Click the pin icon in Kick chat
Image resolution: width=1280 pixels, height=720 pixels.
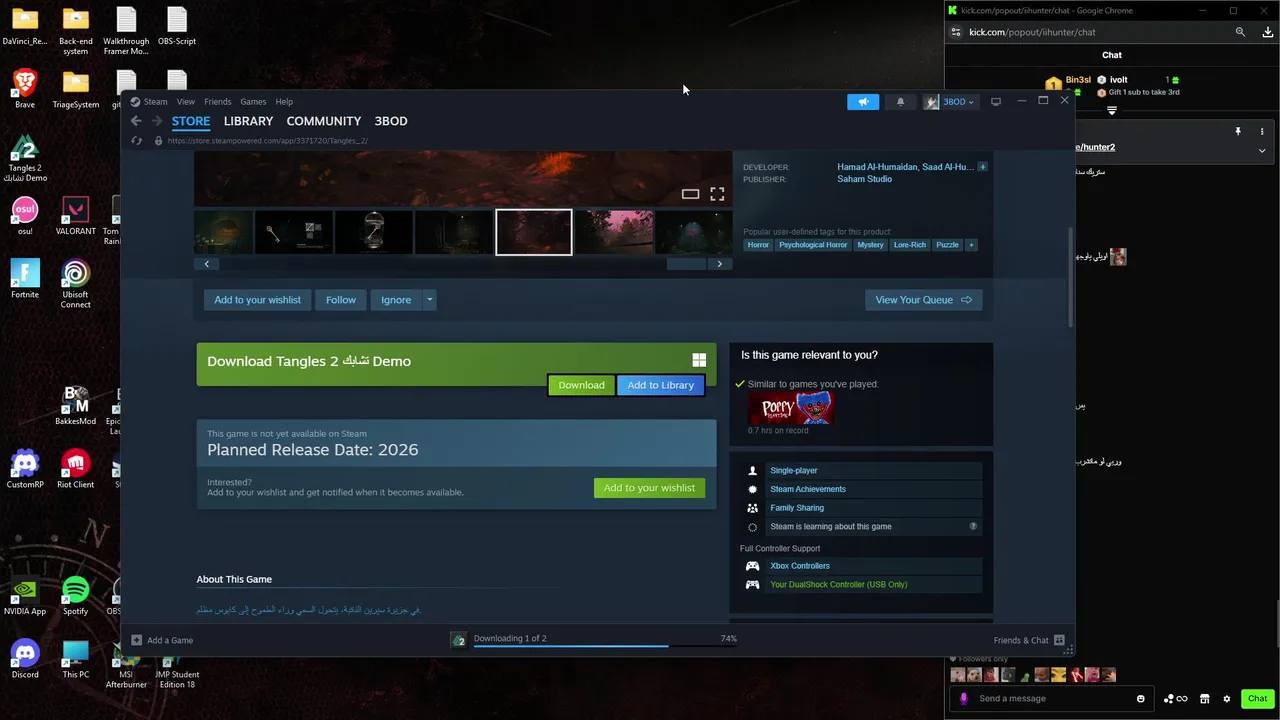coord(1238,132)
